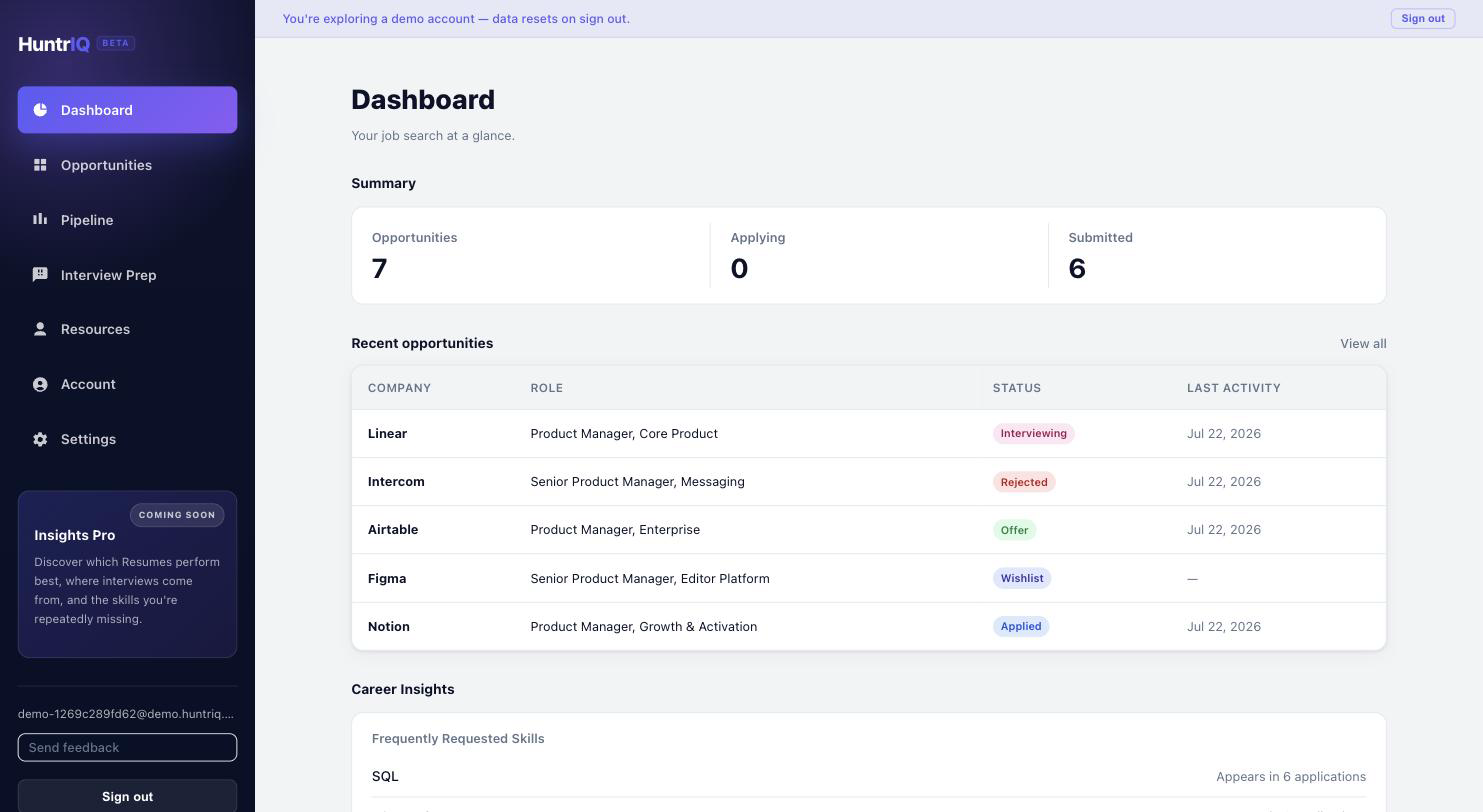Click Product Manager, Growth & Activation
The height and width of the screenshot is (812, 1483).
(644, 626)
